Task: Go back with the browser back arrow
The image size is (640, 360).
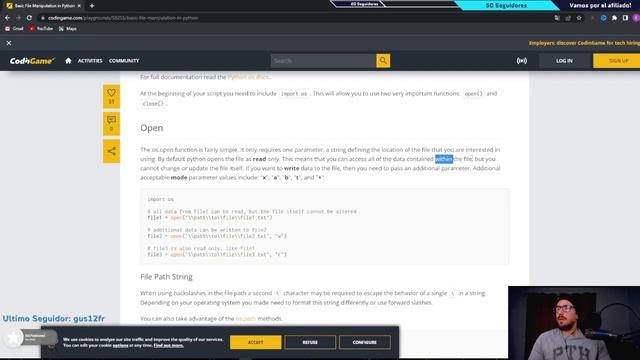Action: click(x=7, y=18)
